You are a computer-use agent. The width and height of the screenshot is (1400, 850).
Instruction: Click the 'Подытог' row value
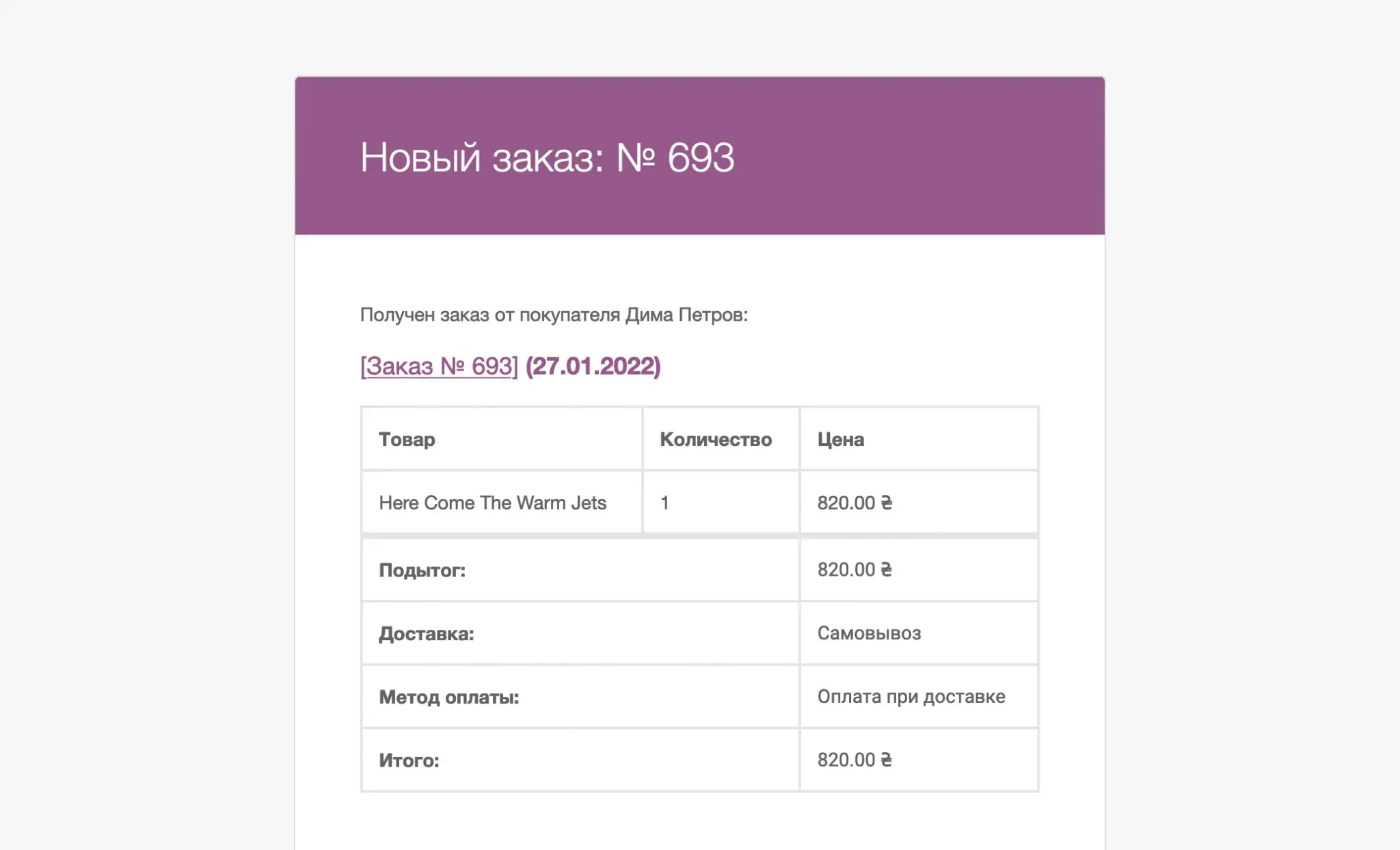855,569
